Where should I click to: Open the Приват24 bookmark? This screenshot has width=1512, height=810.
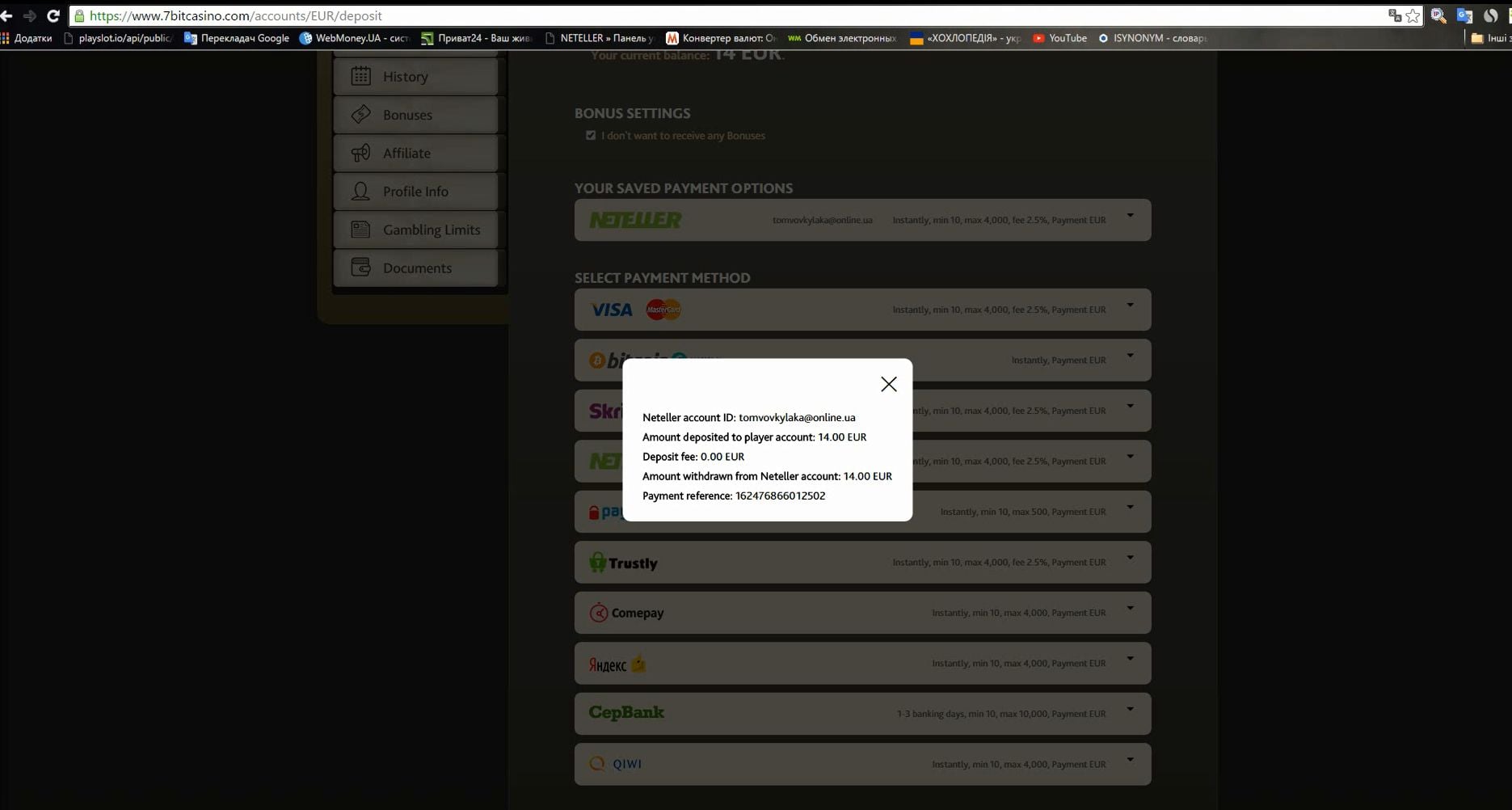(x=476, y=38)
